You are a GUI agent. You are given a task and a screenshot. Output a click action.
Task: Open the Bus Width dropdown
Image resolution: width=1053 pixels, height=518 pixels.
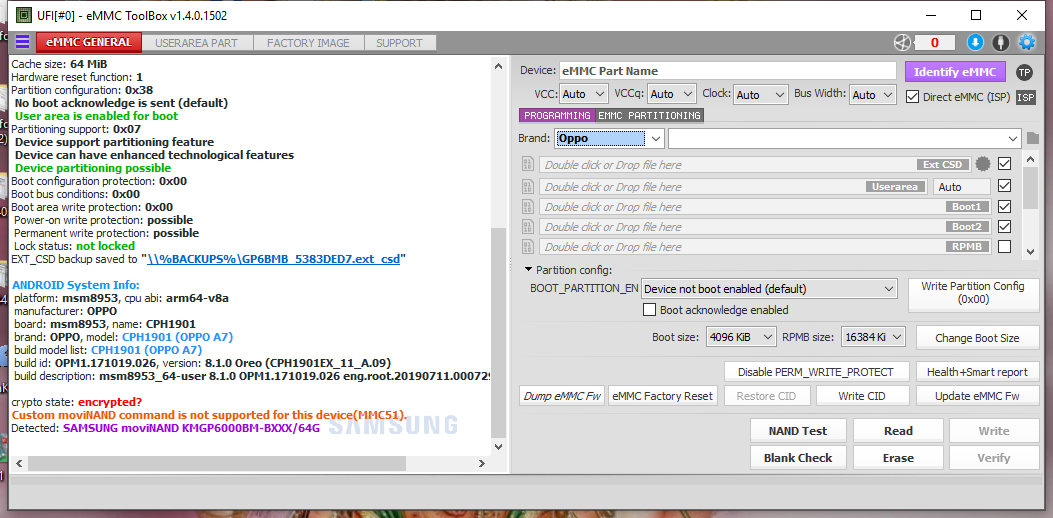pyautogui.click(x=873, y=94)
